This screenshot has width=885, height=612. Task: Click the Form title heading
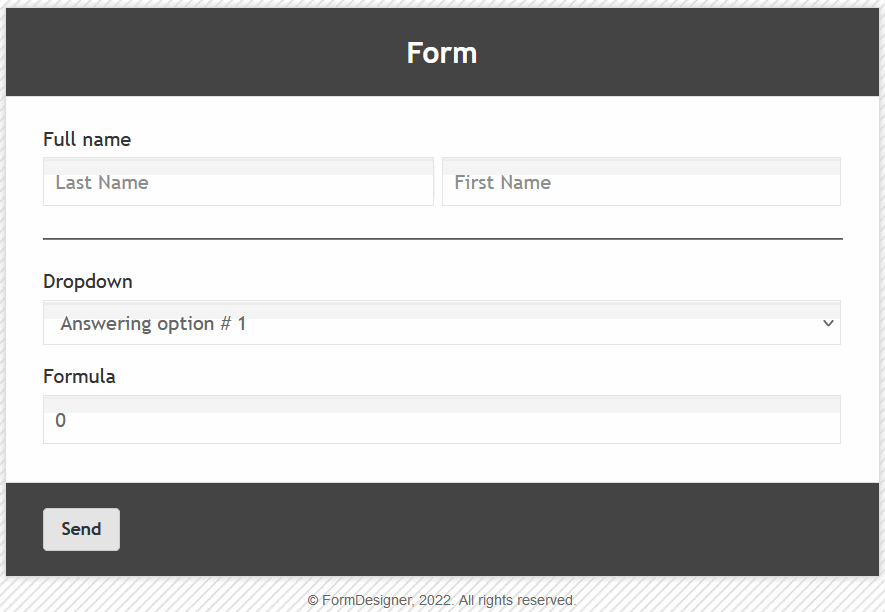(442, 53)
